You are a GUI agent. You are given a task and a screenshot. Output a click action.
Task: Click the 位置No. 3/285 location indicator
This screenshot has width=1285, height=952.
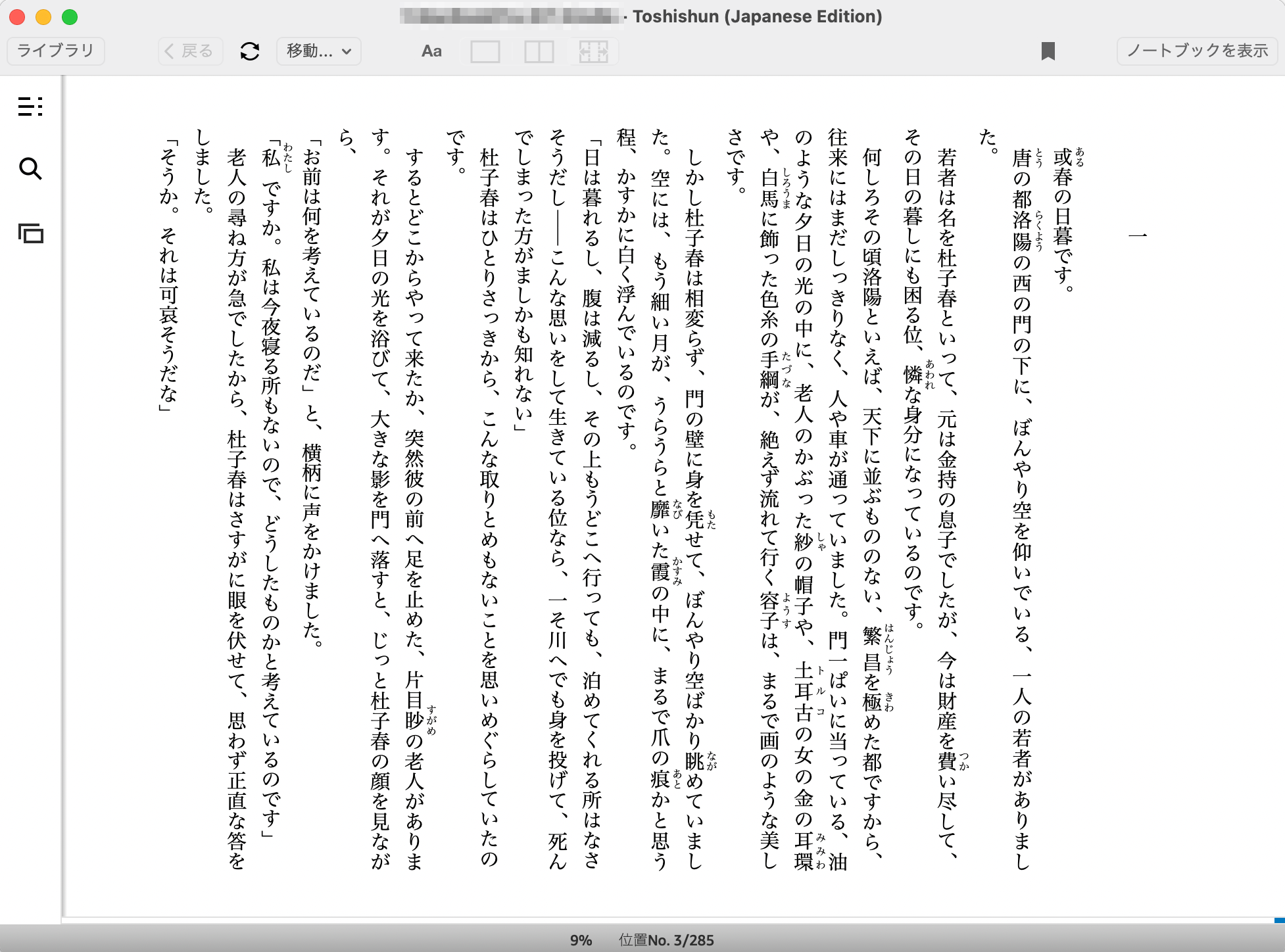pos(666,940)
